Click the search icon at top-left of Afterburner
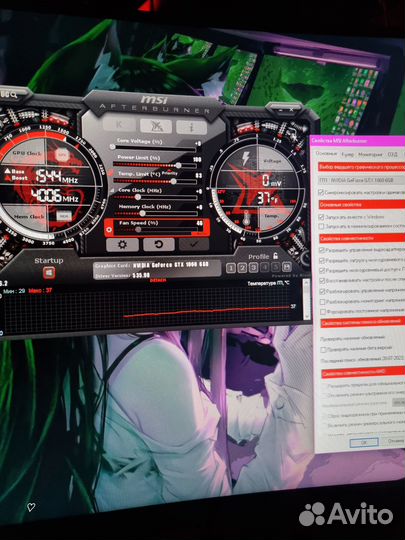405x540 pixels. coord(14,95)
